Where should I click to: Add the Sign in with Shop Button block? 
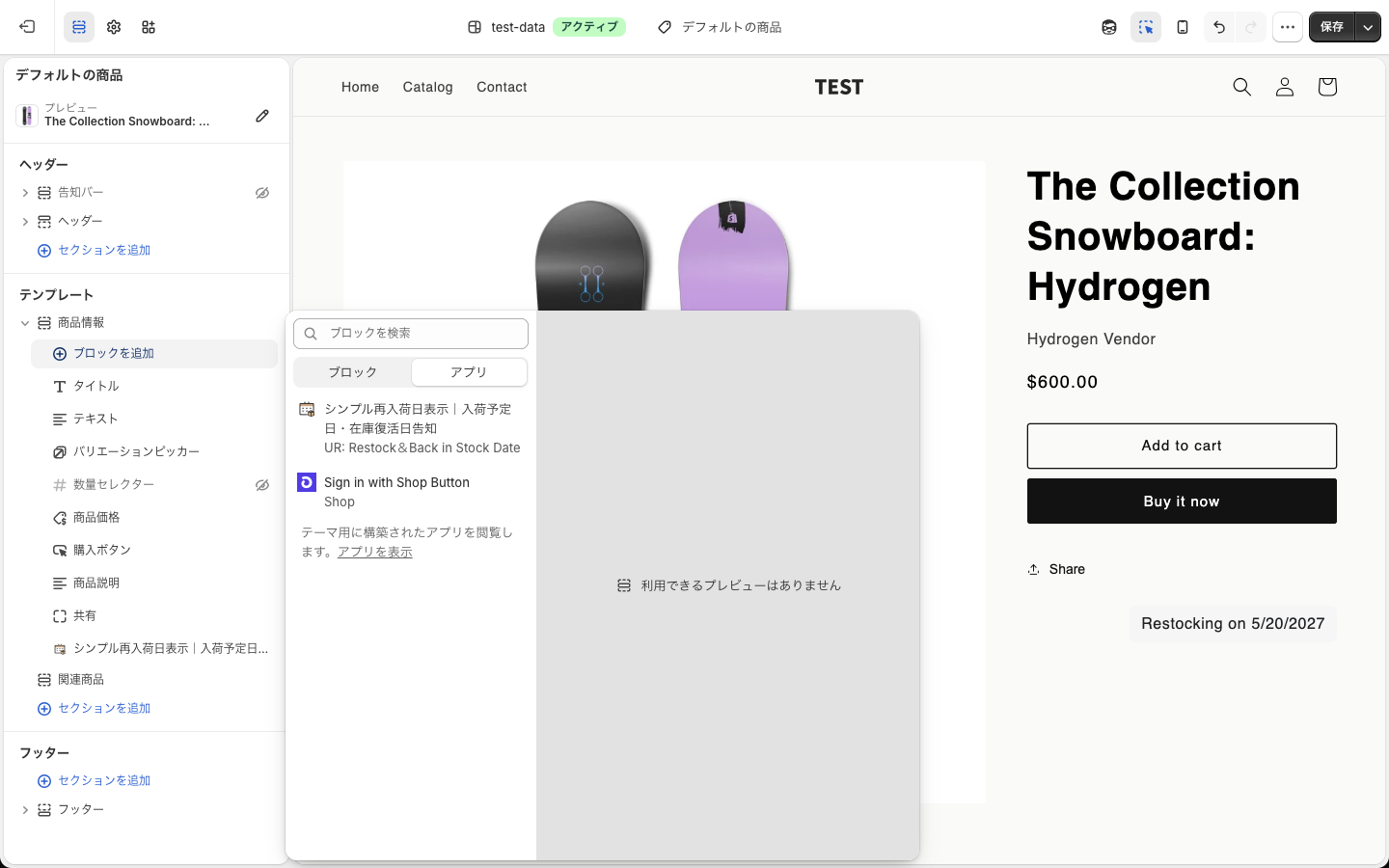pyautogui.click(x=411, y=492)
